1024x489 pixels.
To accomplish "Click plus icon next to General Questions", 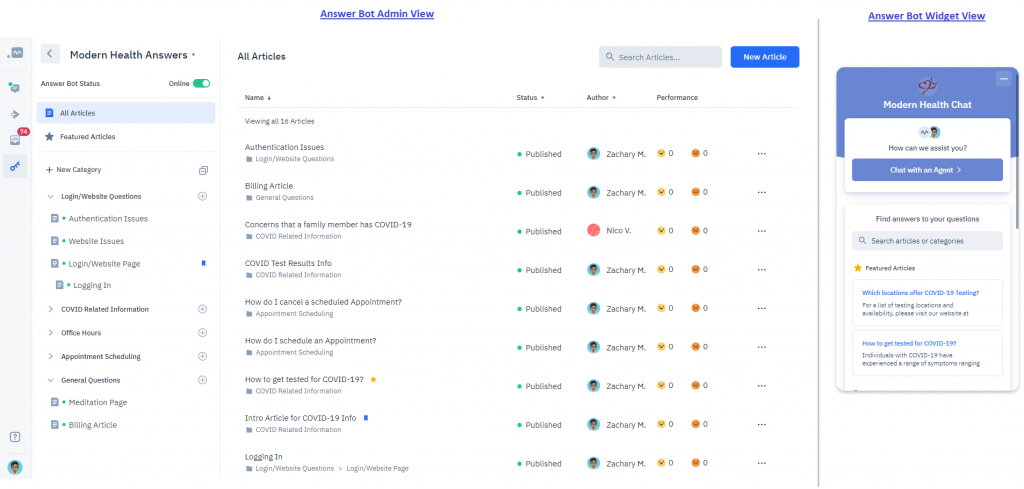I will pos(202,380).
